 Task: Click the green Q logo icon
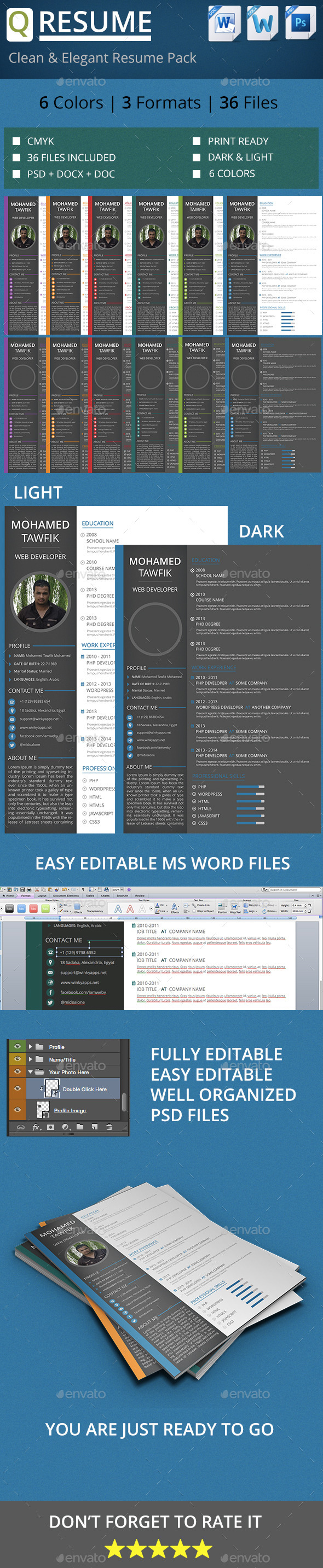[x=20, y=25]
